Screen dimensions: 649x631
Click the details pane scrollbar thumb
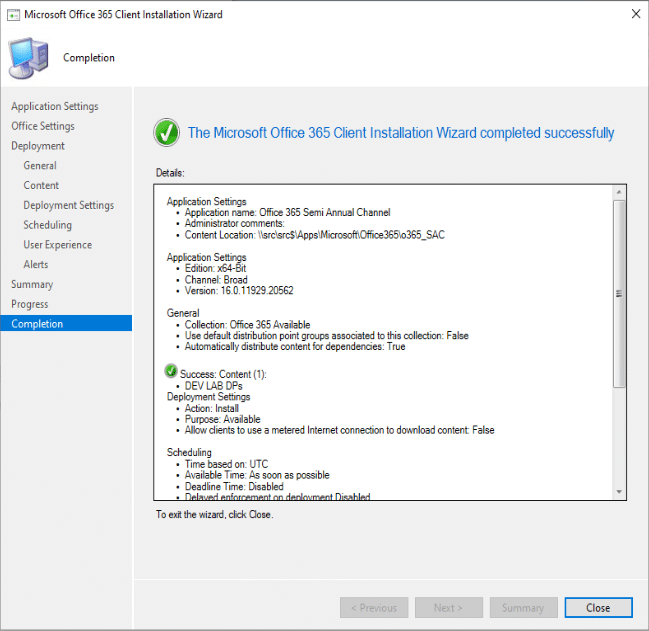pyautogui.click(x=619, y=294)
